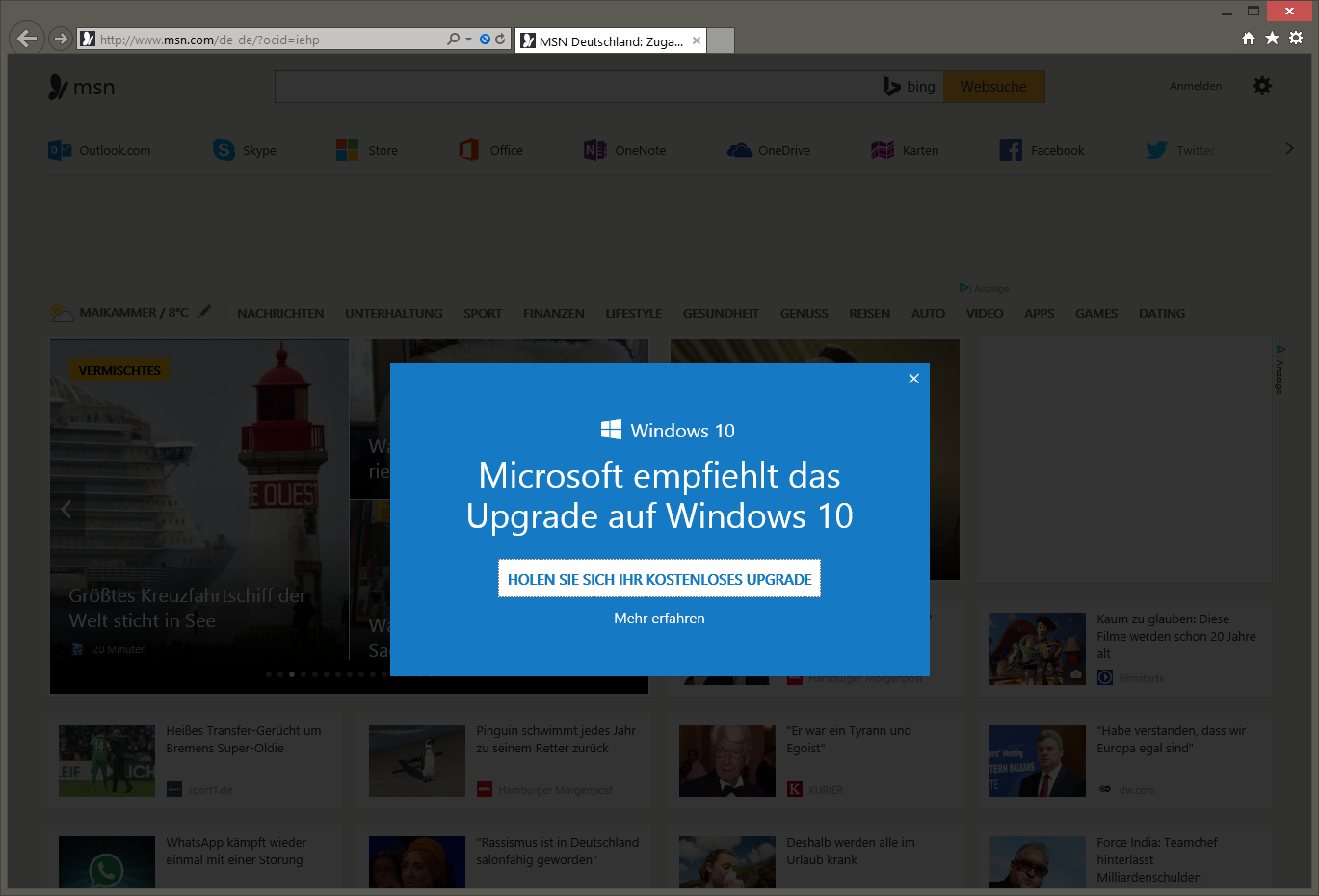Go to previous slide with the carousel arrow
Screen dimensions: 1319x896
66,509
